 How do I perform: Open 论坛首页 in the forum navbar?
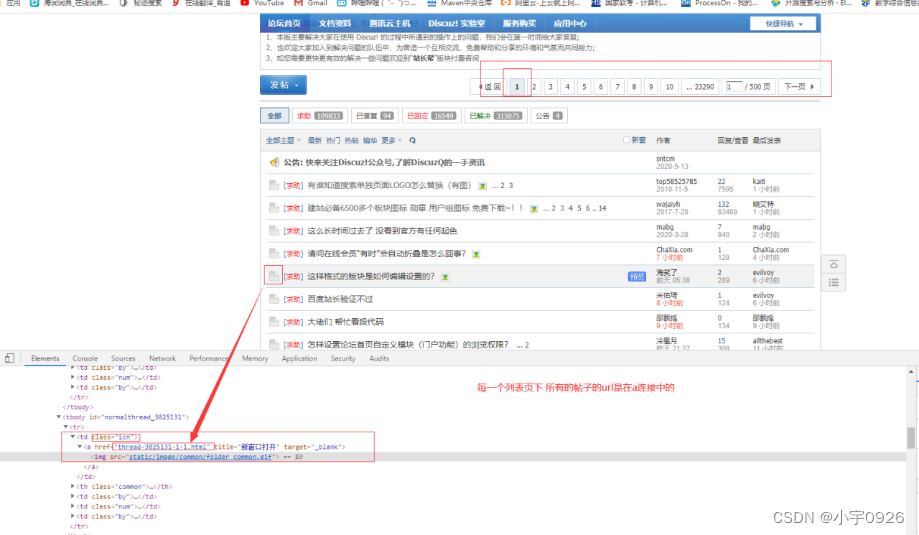click(284, 23)
